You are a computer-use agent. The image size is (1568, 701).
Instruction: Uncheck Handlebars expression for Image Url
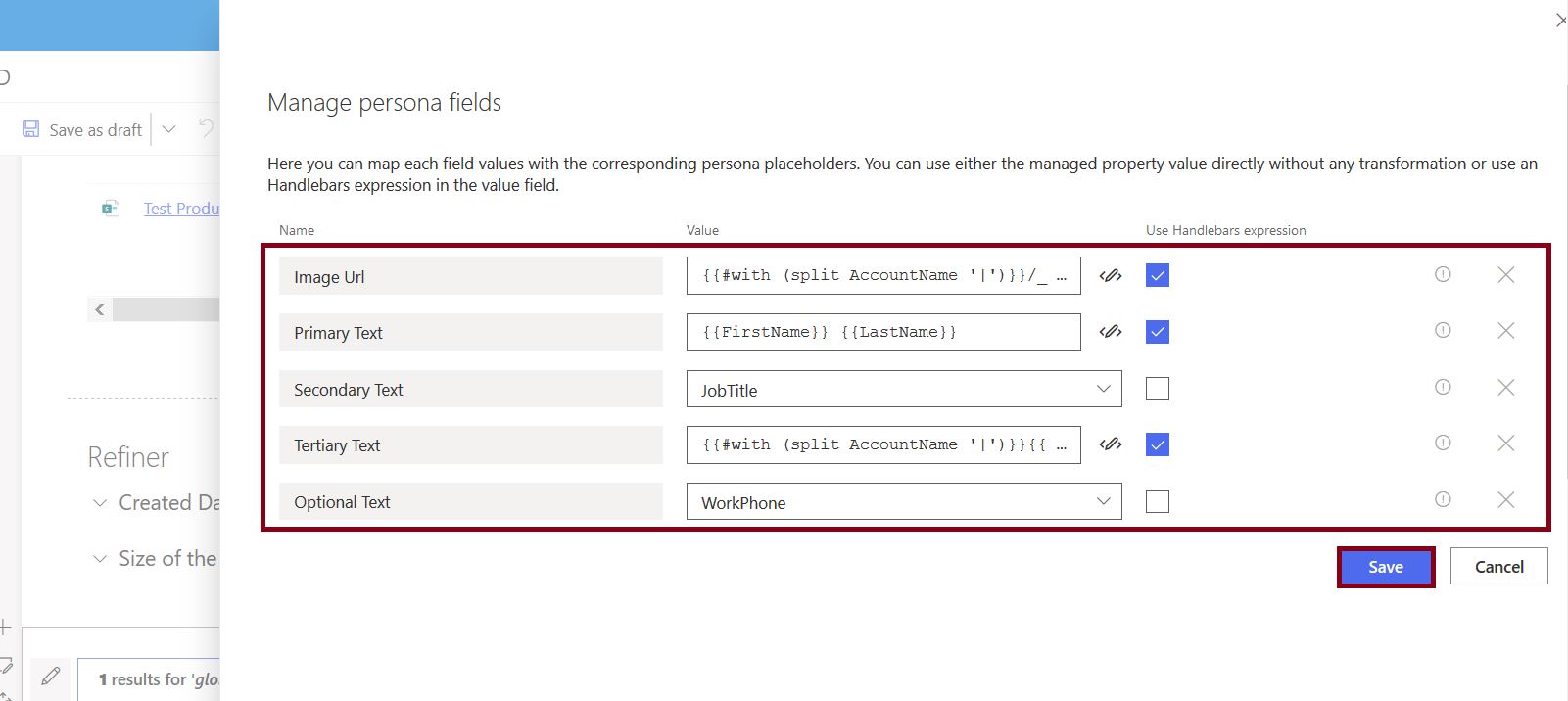tap(1158, 275)
